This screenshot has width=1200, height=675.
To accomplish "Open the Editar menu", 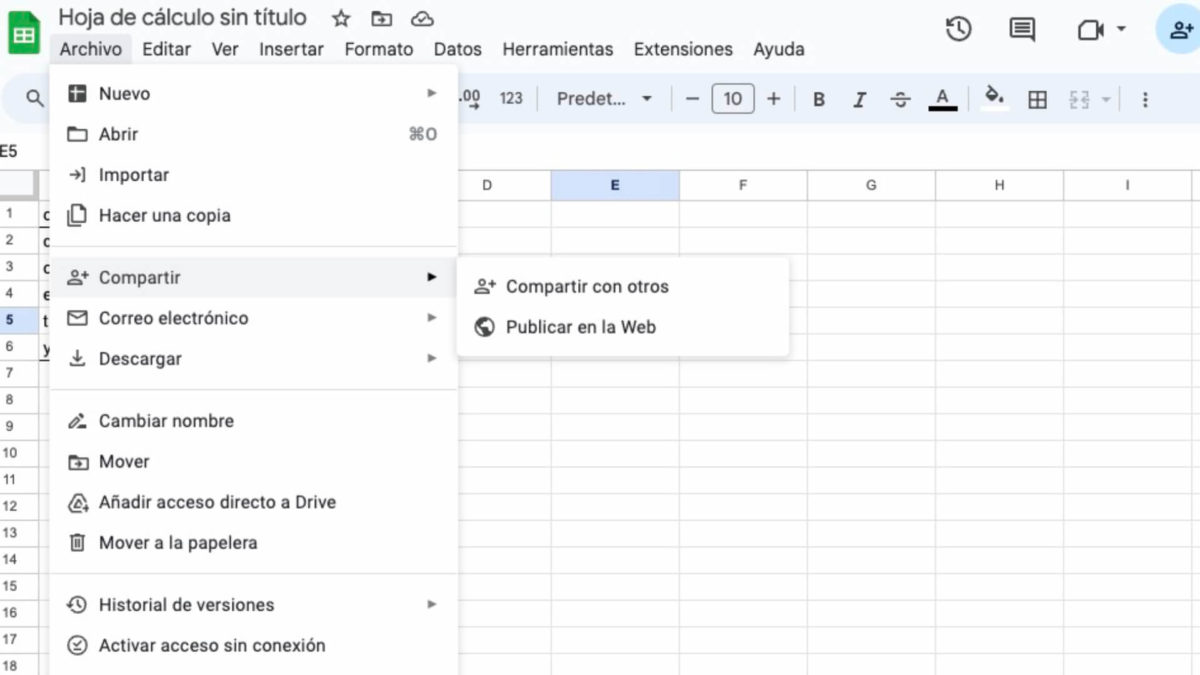I will click(x=166, y=49).
